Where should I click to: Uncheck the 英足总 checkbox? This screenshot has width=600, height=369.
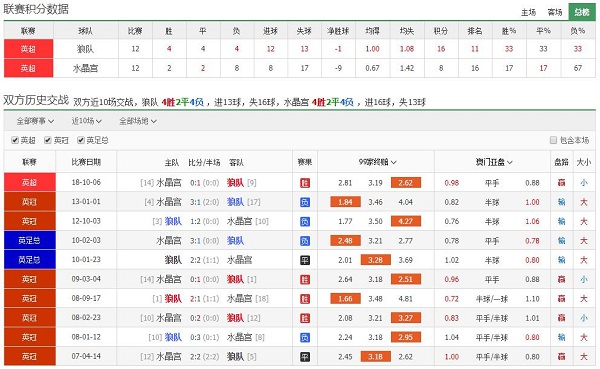81,140
